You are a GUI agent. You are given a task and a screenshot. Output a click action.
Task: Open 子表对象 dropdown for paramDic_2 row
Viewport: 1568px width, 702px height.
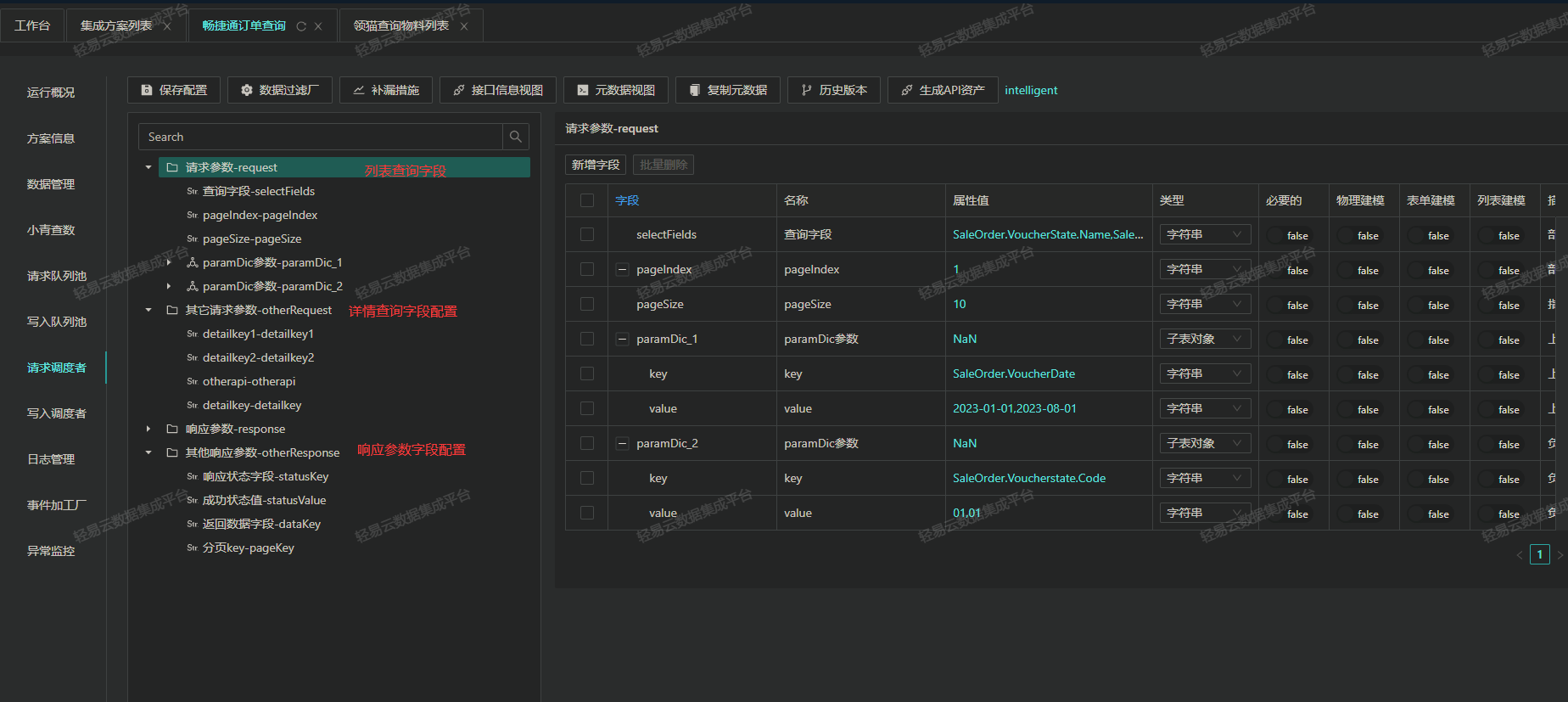1205,443
